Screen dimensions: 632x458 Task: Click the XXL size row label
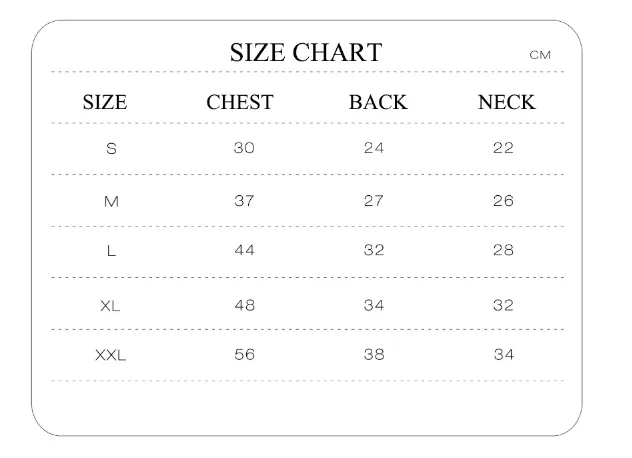pos(110,355)
